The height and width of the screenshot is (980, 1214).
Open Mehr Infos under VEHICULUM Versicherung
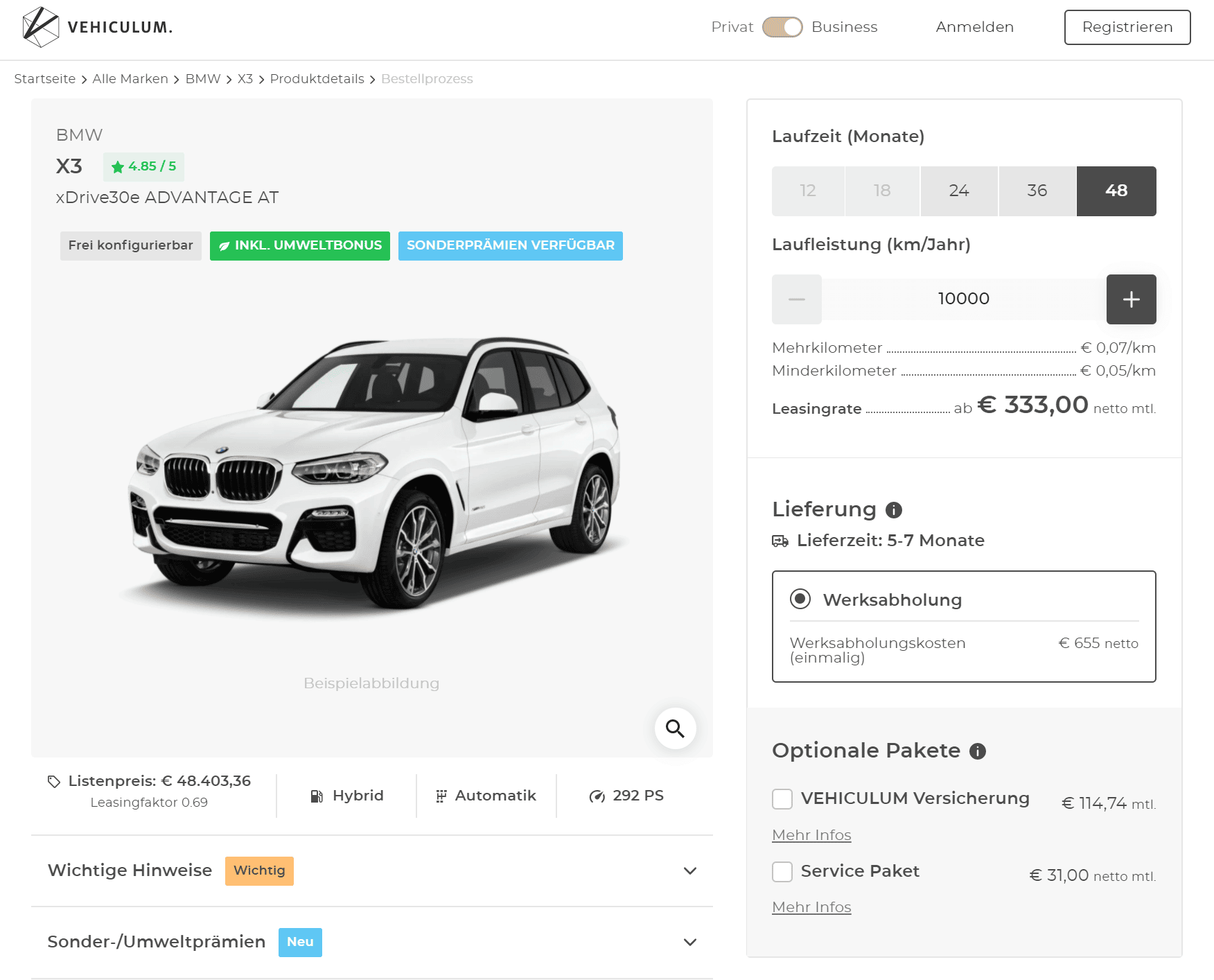[x=811, y=835]
